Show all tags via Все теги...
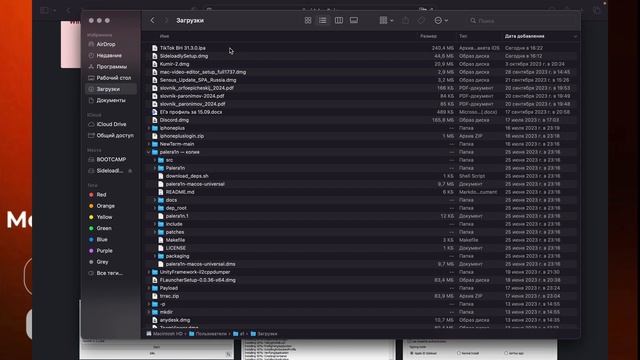The width and height of the screenshot is (640, 360). click(x=109, y=273)
